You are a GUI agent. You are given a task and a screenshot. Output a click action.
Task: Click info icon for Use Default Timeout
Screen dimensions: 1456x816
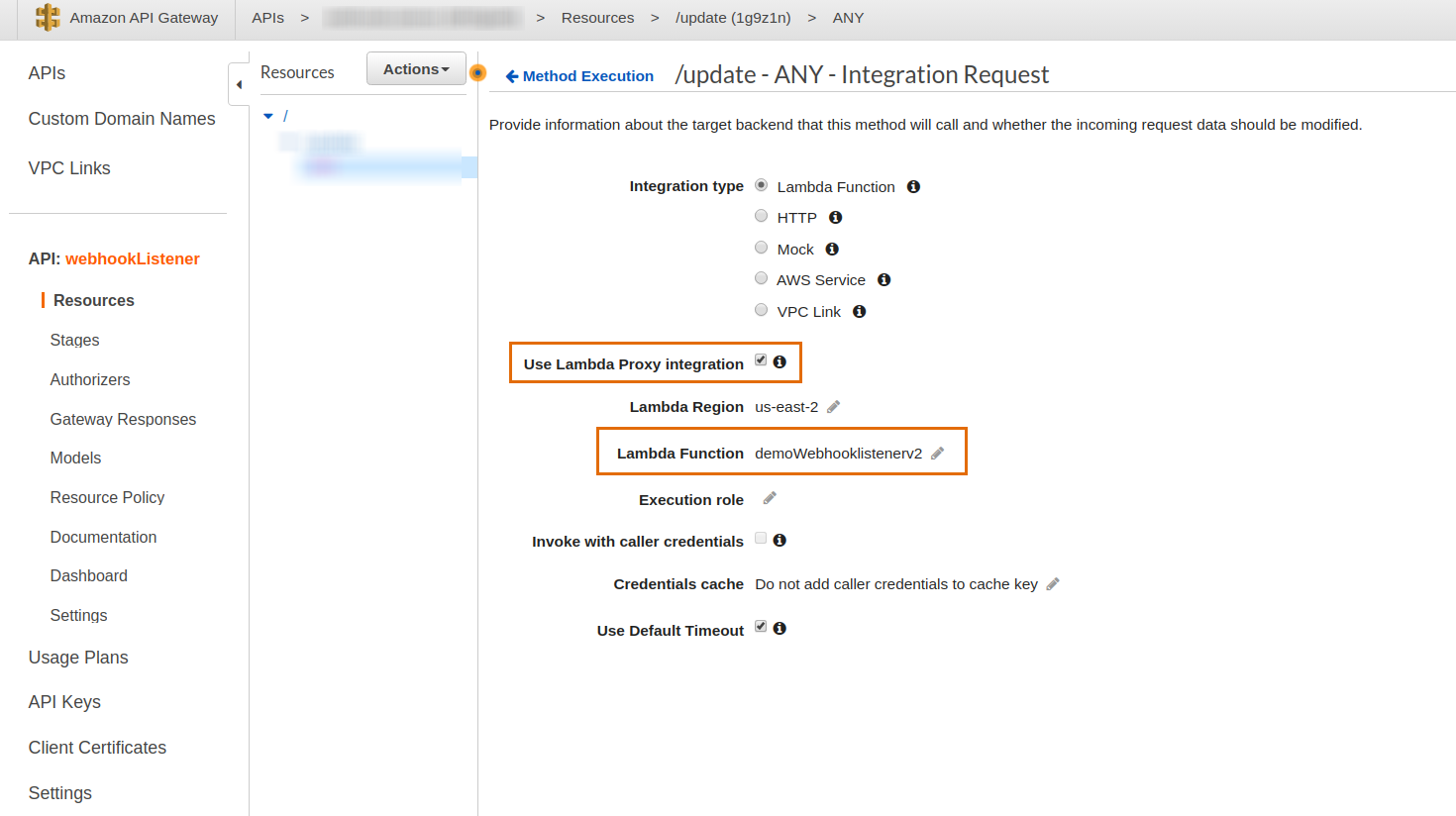[780, 628]
